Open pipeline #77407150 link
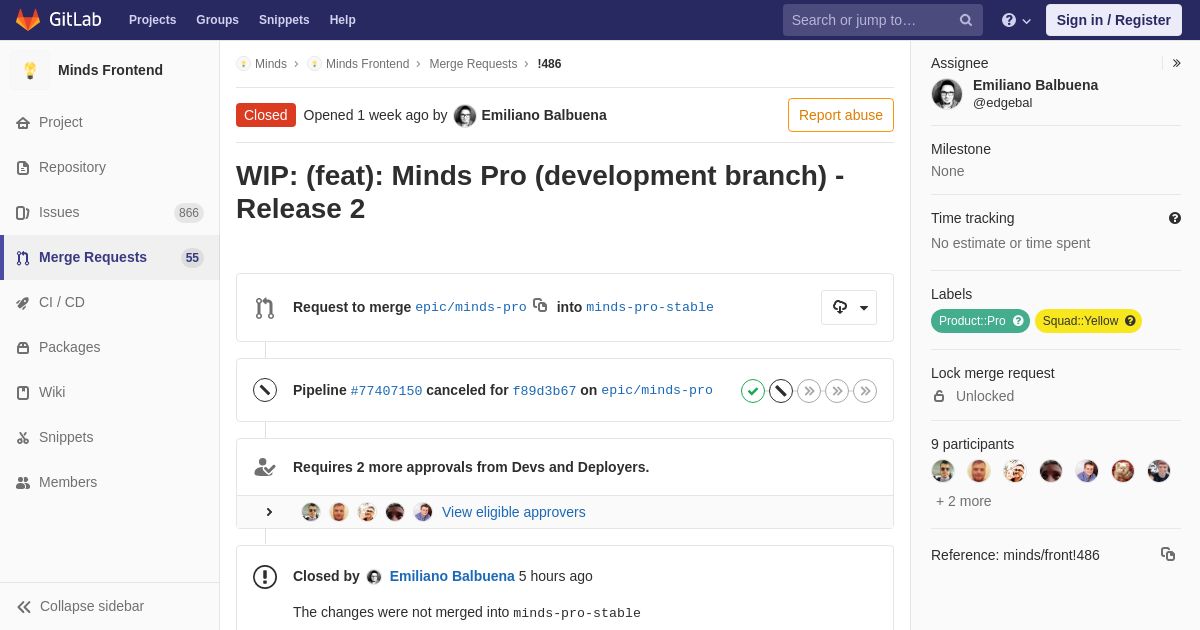This screenshot has width=1200, height=630. [386, 391]
